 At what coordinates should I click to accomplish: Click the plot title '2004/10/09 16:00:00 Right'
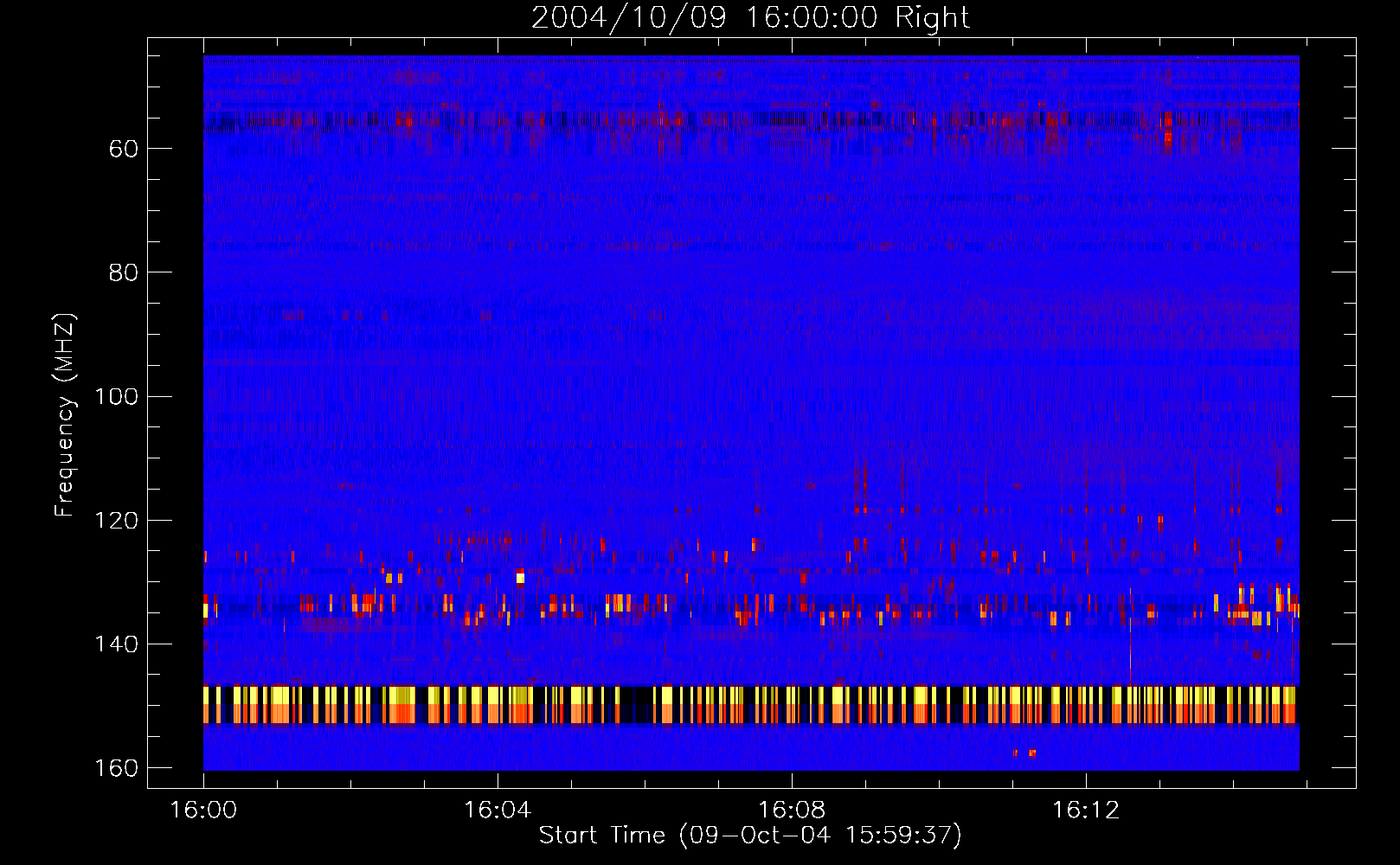point(750,17)
